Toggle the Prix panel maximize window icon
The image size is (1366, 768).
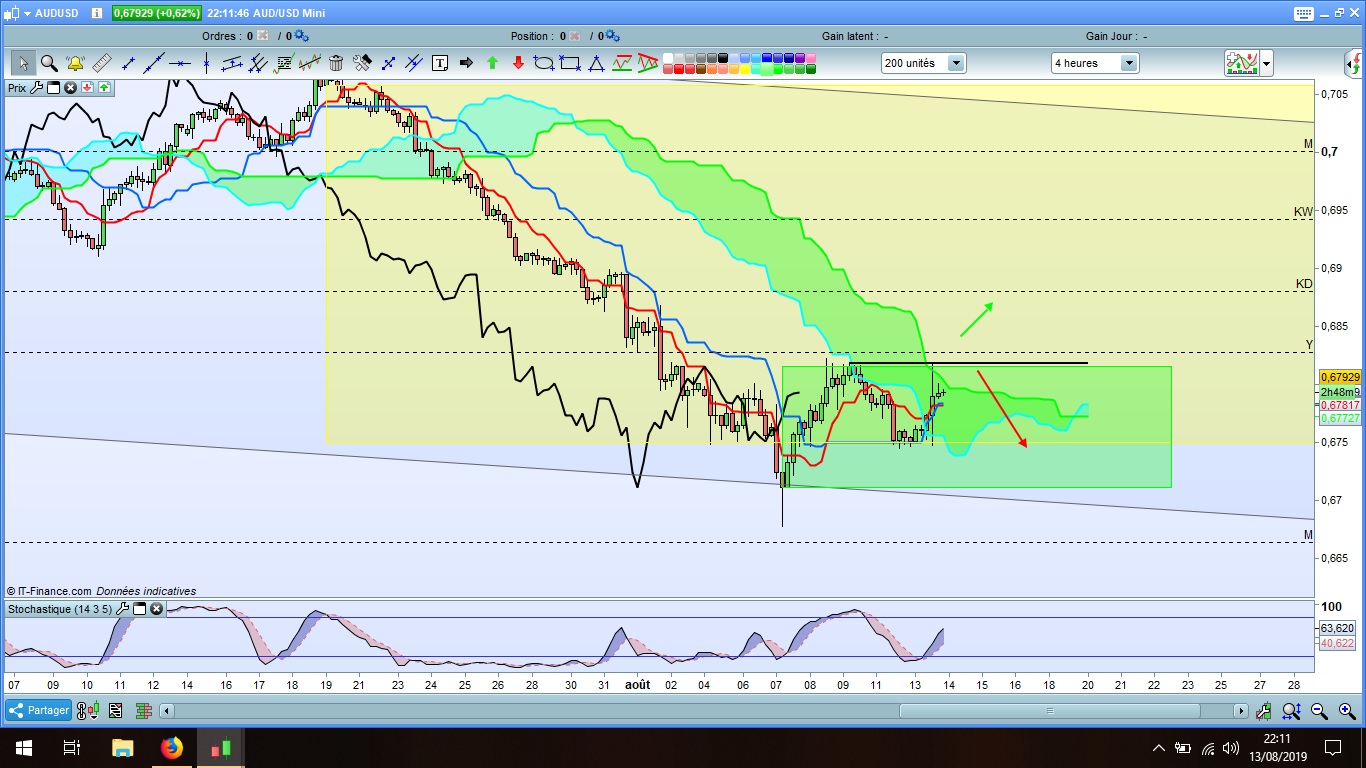pos(54,88)
